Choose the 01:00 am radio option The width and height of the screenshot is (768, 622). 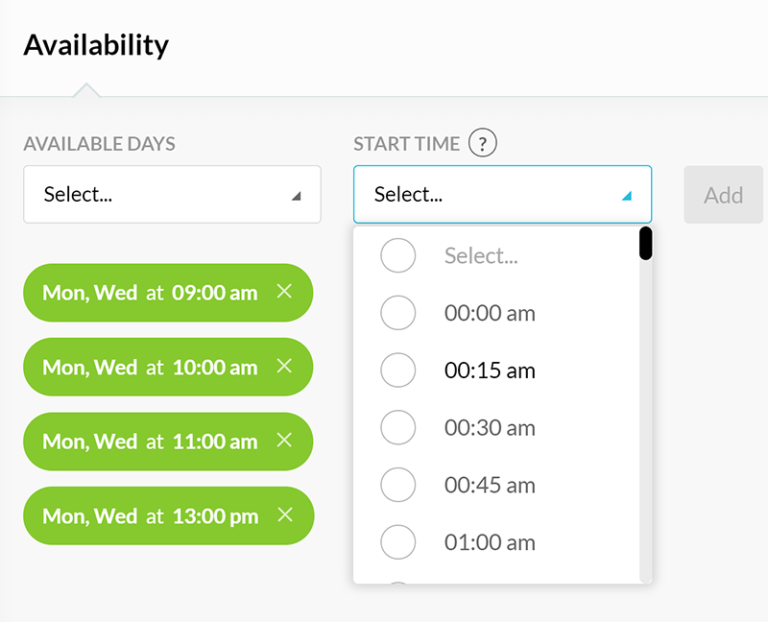point(398,542)
